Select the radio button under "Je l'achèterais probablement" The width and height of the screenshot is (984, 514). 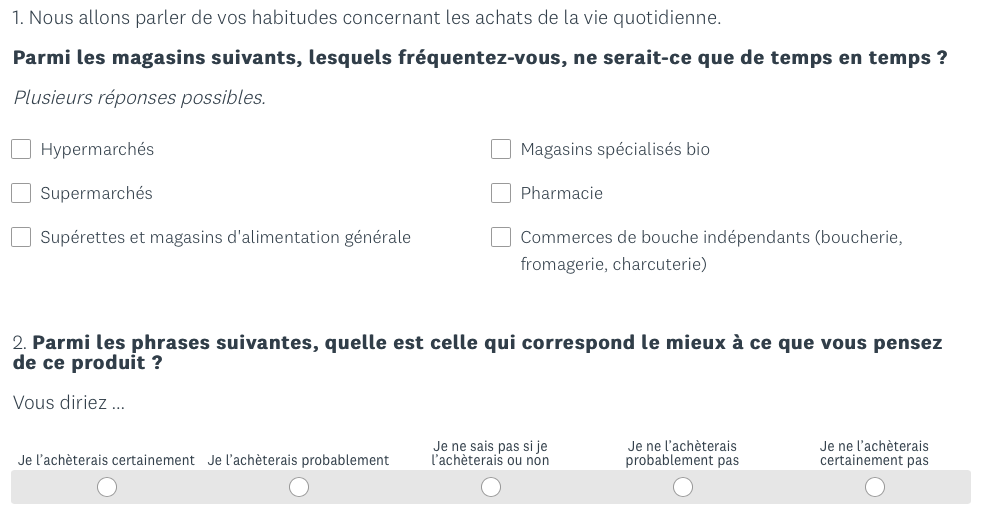(299, 487)
